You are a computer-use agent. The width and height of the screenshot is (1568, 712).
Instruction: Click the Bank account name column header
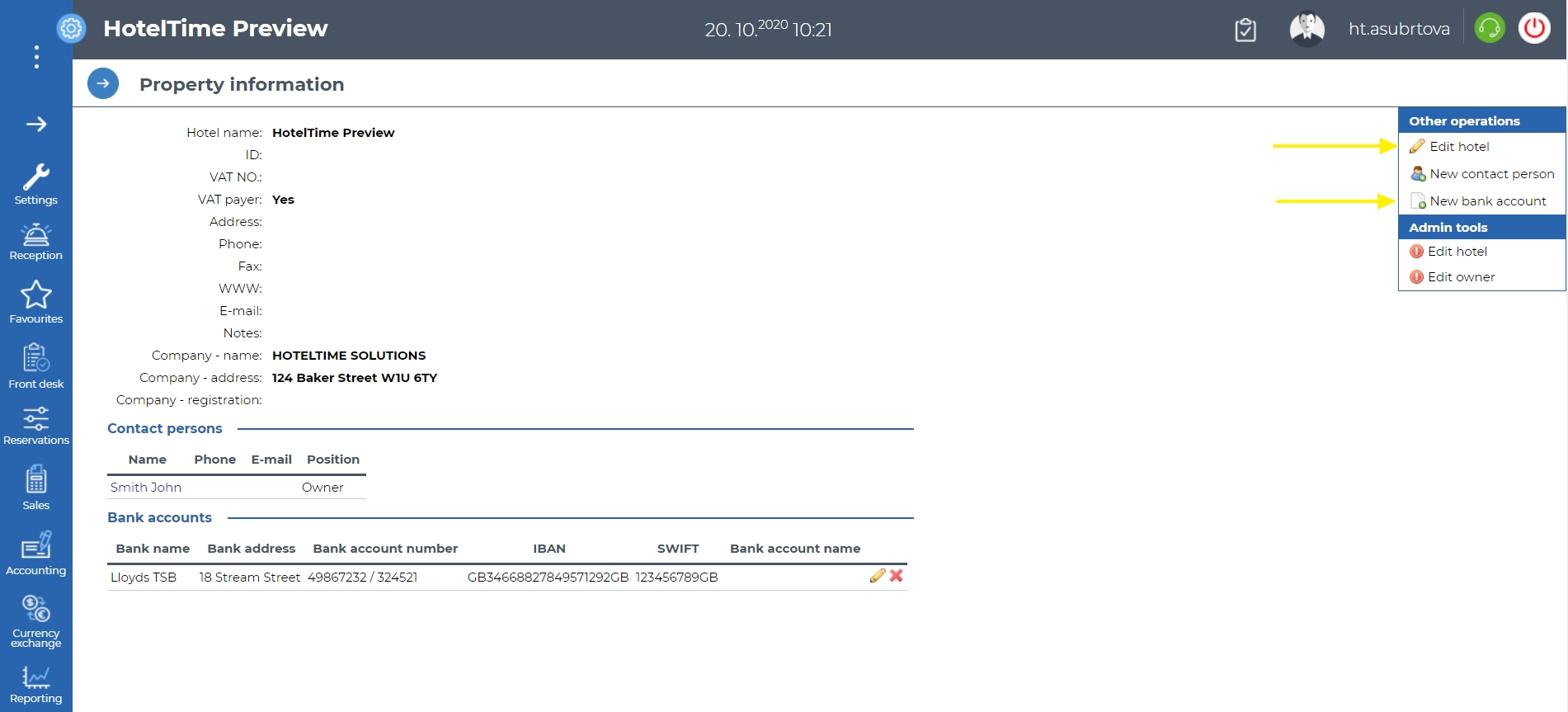click(x=795, y=548)
